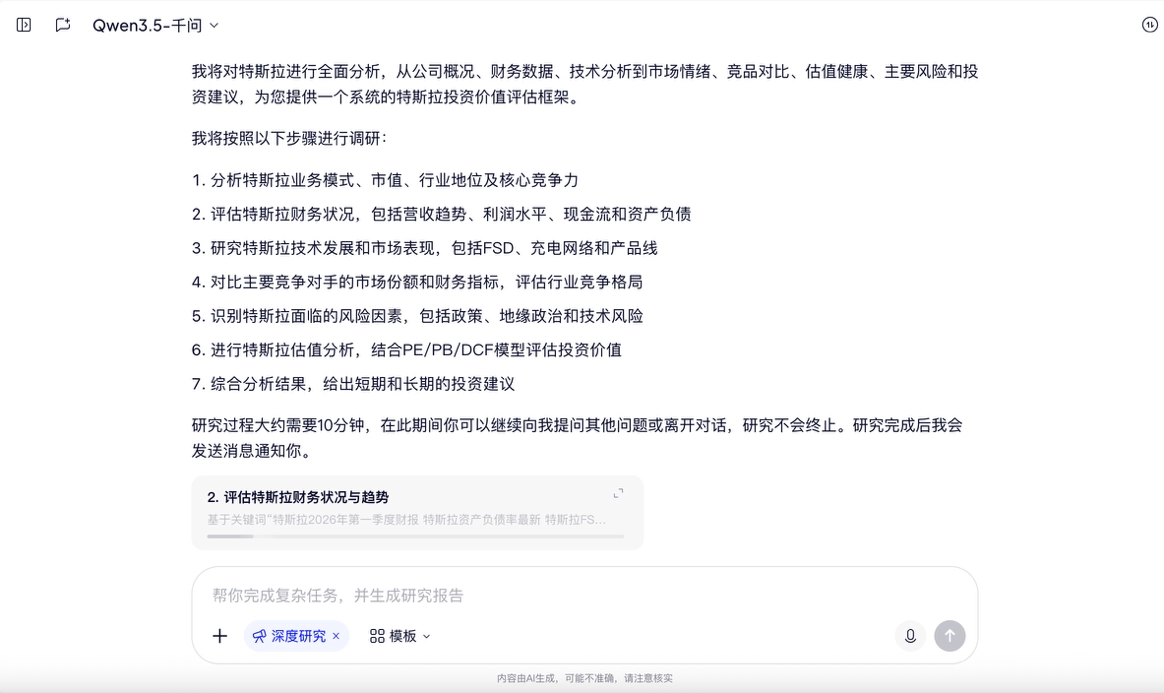Click the plus icon to add attachments
1164x693 pixels.
click(220, 636)
